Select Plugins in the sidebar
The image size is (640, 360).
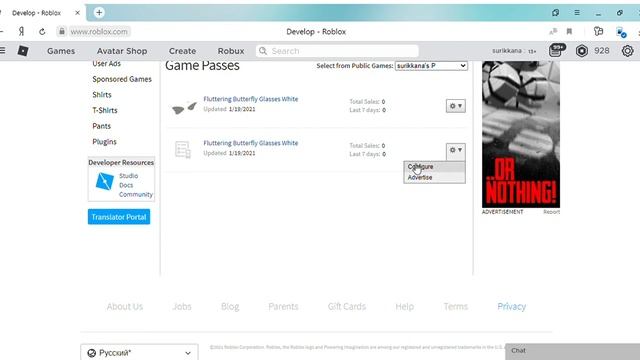104,142
